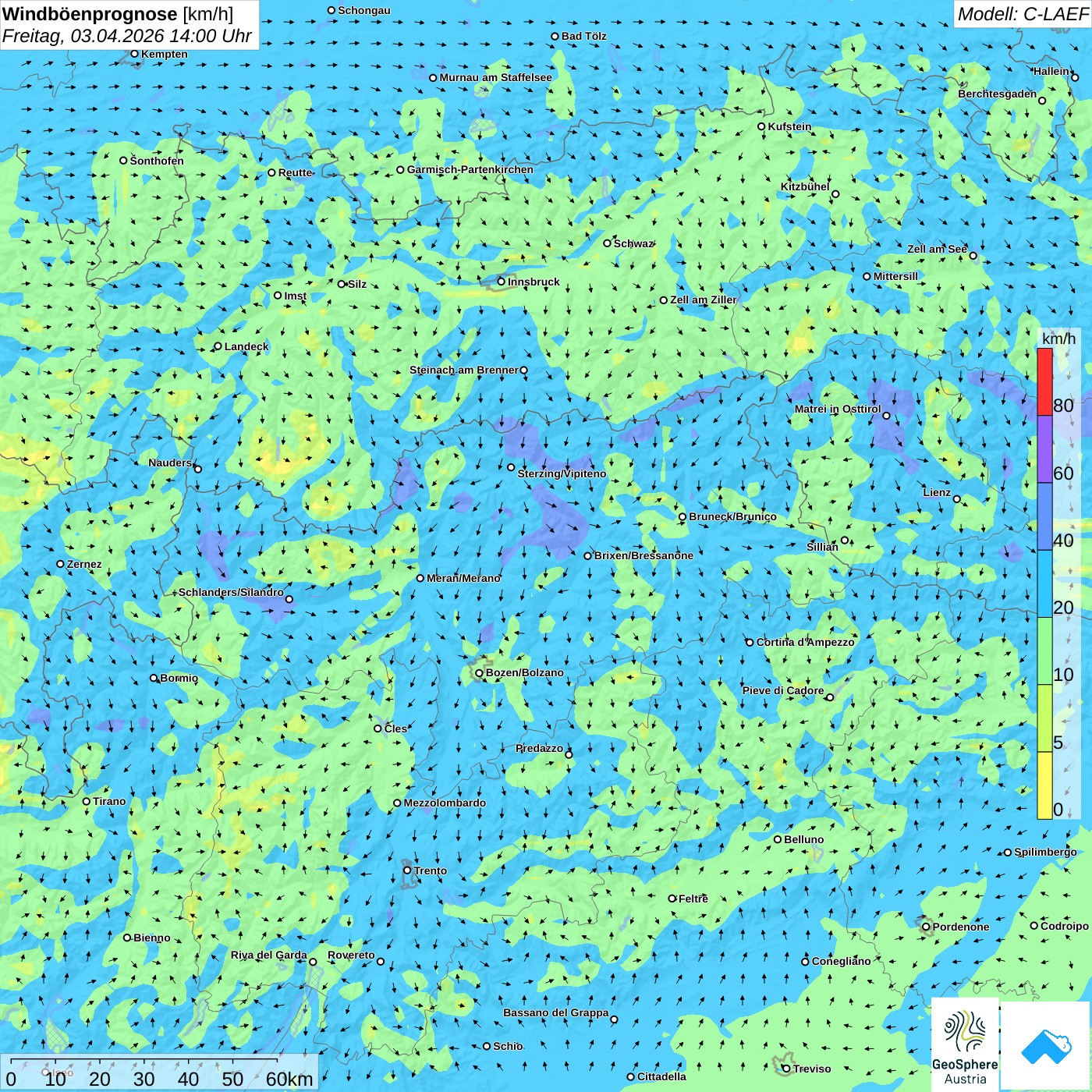Click the purple 60-80 km/h legend color
The image size is (1092, 1092).
[x=1044, y=449]
